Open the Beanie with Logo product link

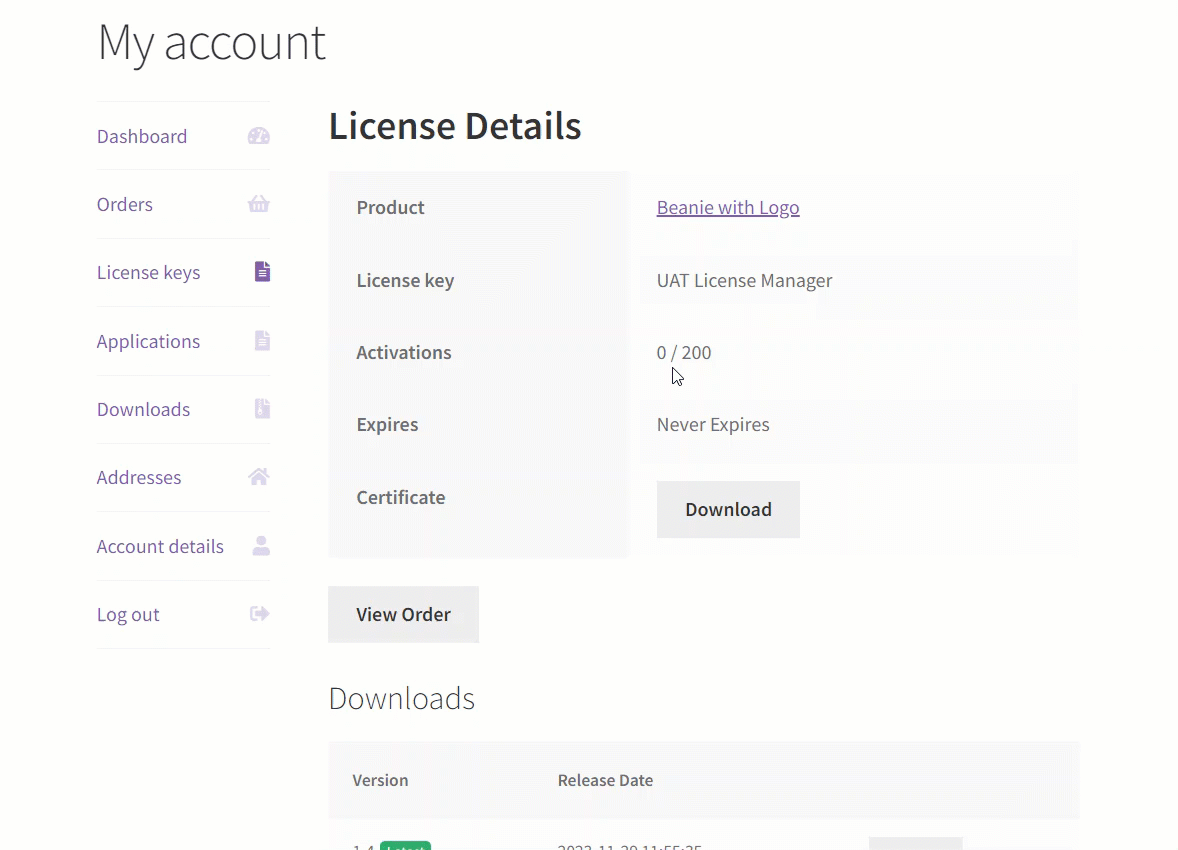727,207
